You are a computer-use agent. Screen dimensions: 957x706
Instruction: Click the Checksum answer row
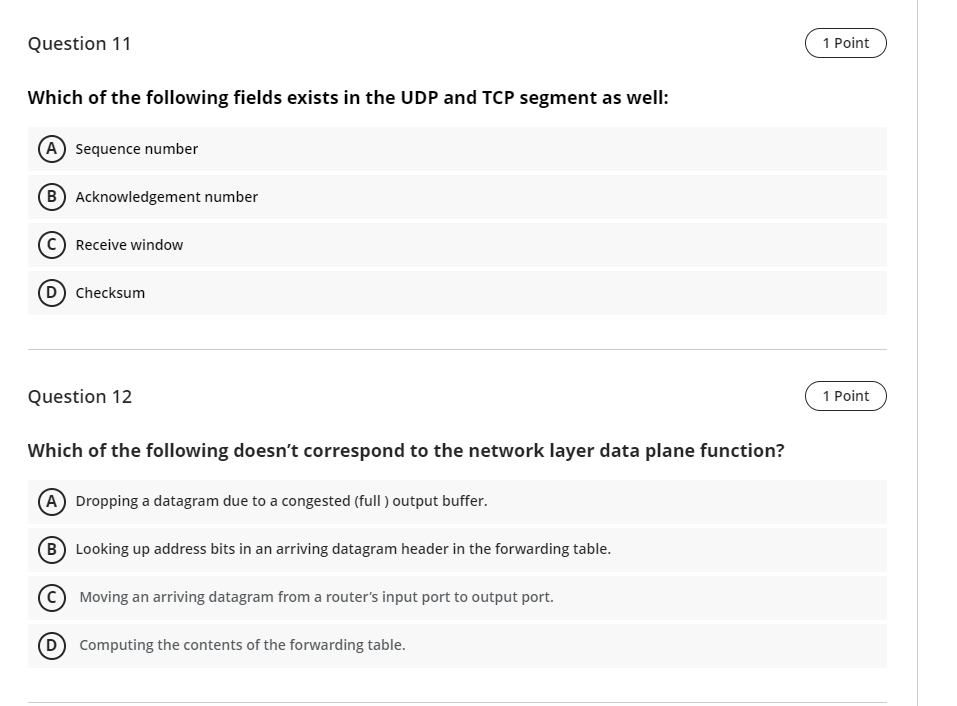click(x=400, y=292)
